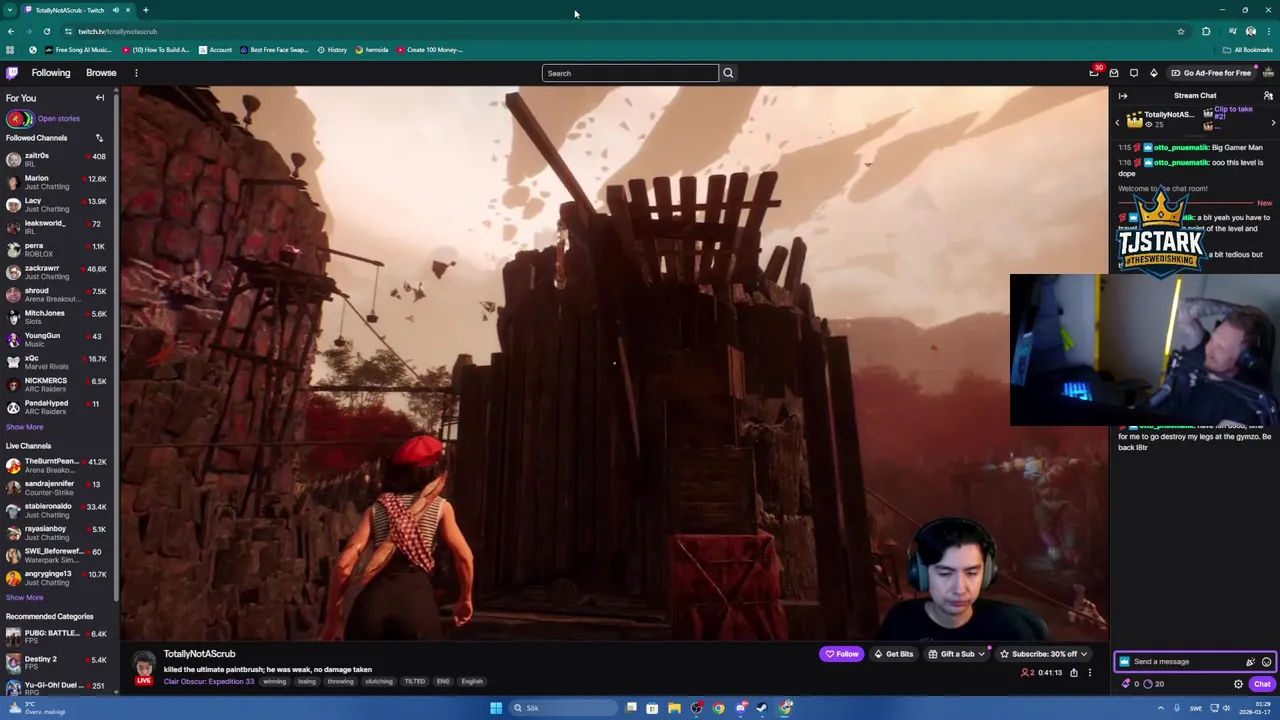The width and height of the screenshot is (1280, 720).
Task: Follow TotallyNotAScrub channel
Action: pos(841,654)
